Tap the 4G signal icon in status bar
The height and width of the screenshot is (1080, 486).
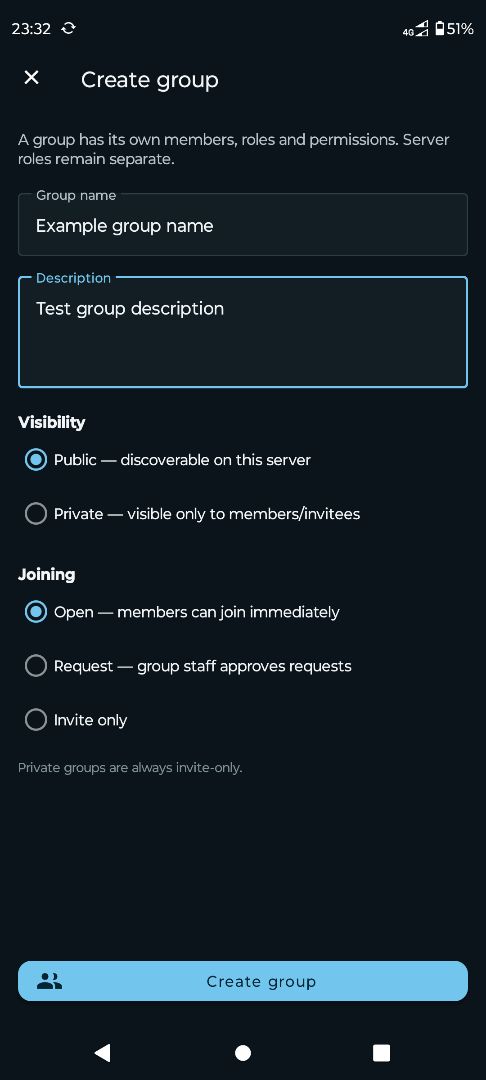[x=416, y=29]
